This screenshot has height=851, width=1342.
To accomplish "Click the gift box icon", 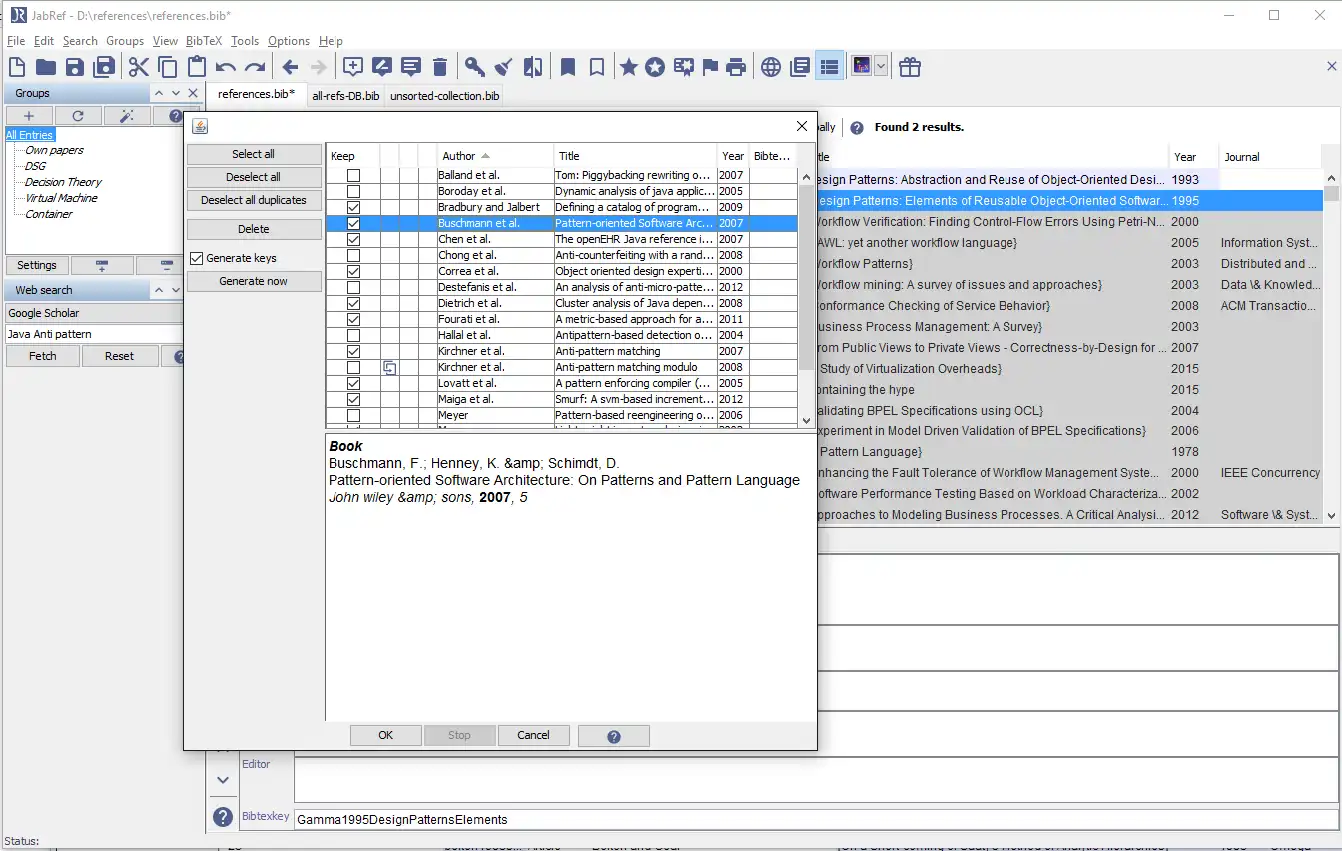I will 909,67.
